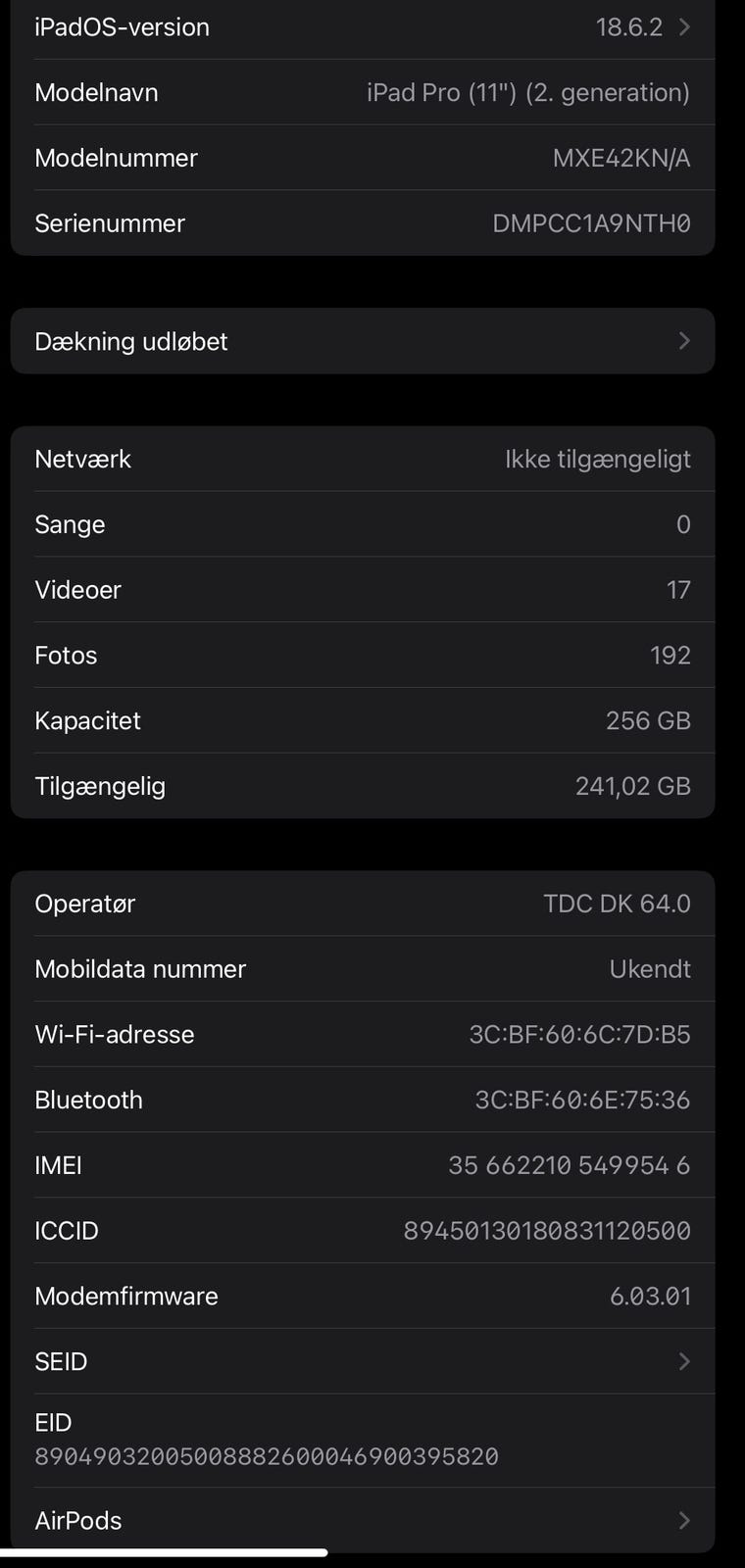
Task: Tap the Modelnummer value MXE42KN/A
Action: [x=621, y=158]
